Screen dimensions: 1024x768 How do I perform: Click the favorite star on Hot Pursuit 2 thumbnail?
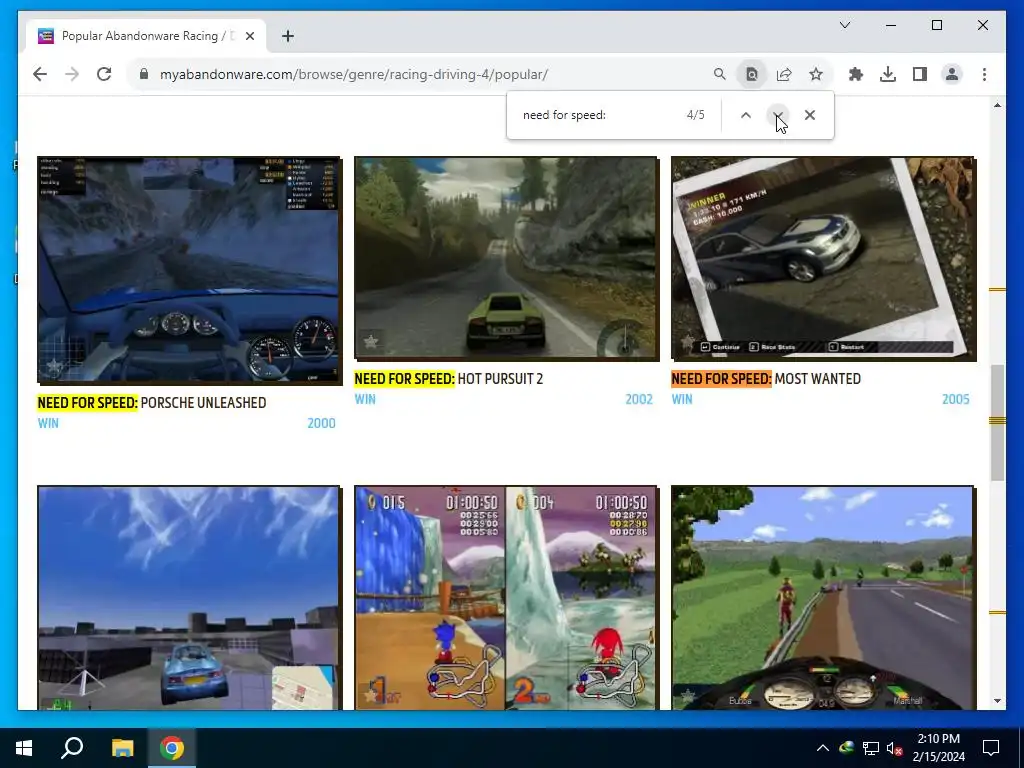pyautogui.click(x=371, y=341)
